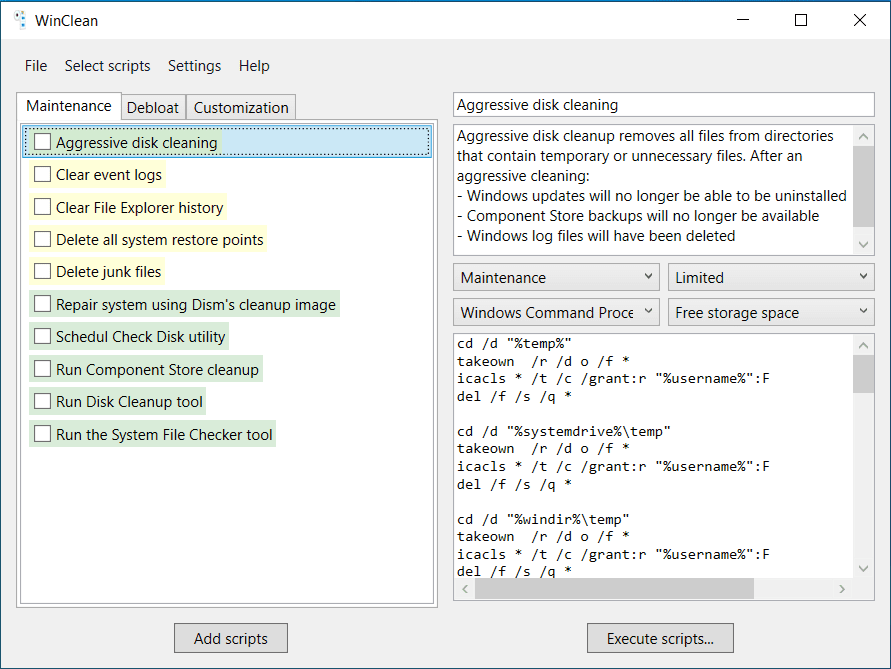Tick the Aggressive disk cleaning checkbox
The width and height of the screenshot is (891, 669).
click(42, 142)
